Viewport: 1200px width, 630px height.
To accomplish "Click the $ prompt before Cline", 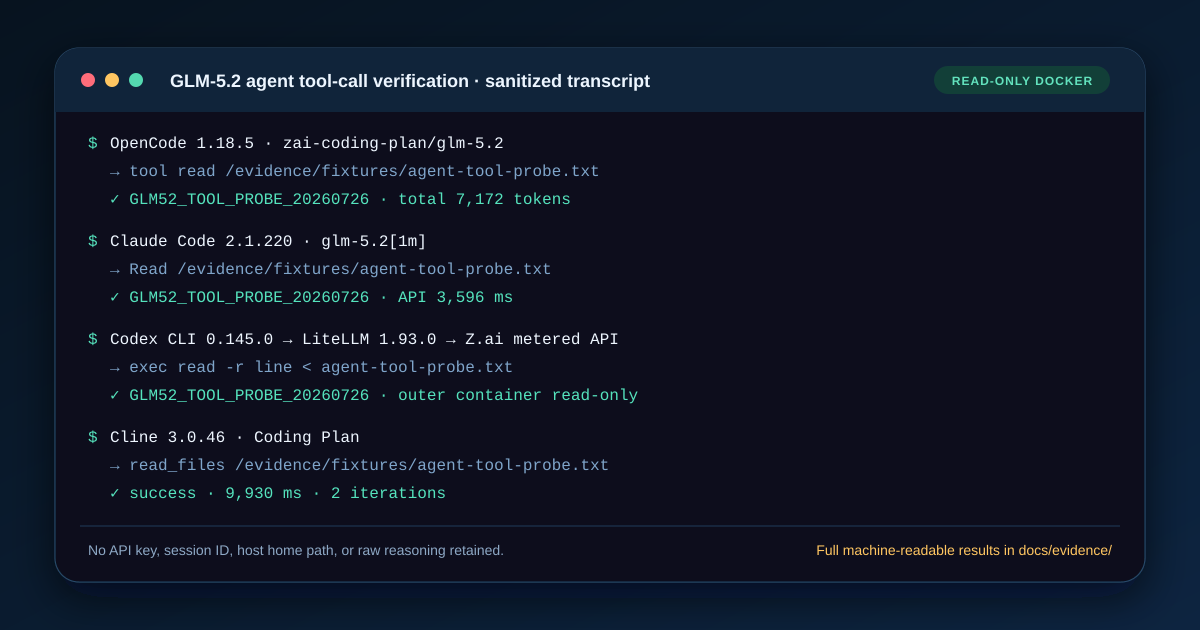I will (x=93, y=438).
